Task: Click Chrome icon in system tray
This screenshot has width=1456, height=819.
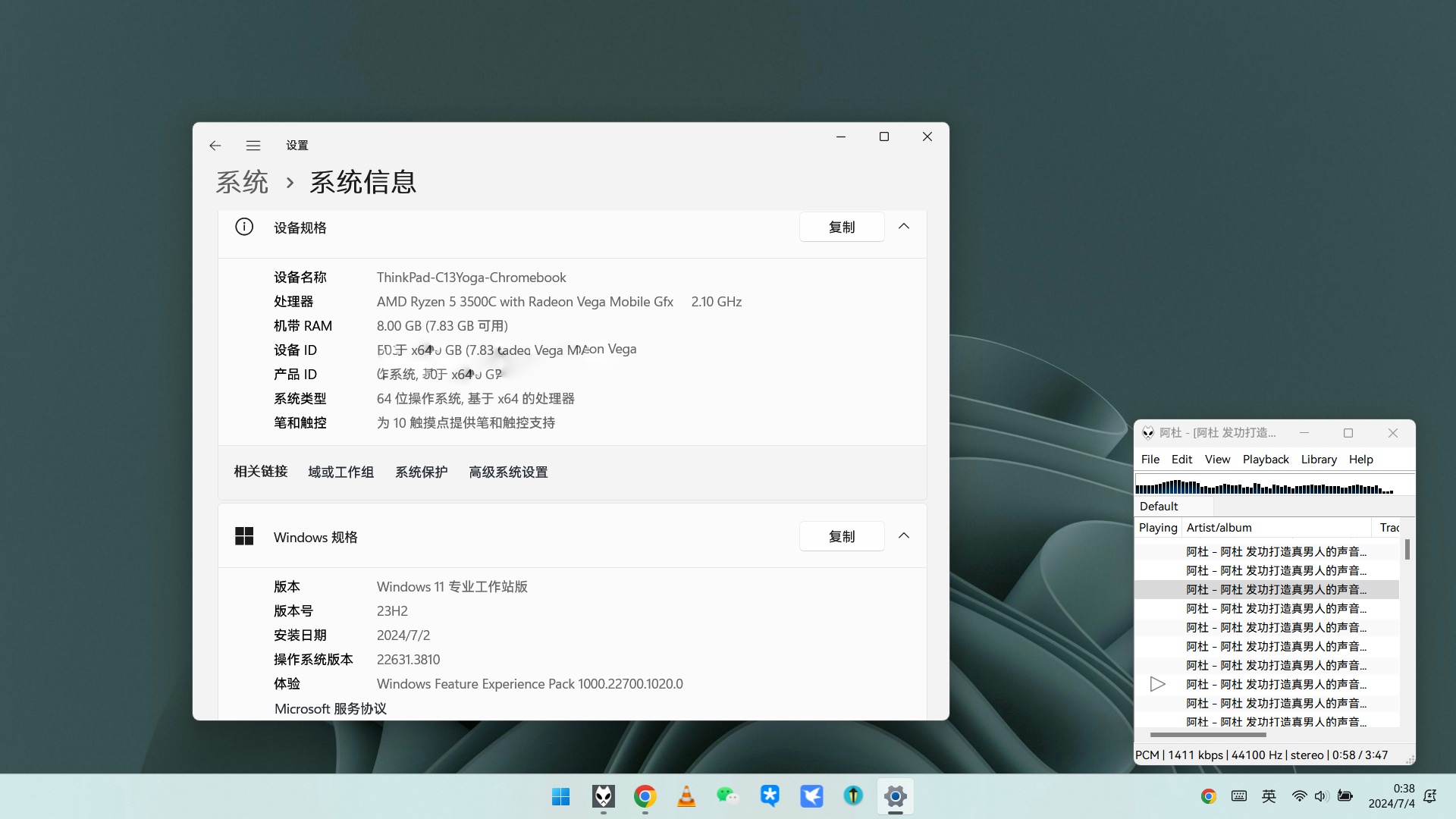Action: 1209,796
